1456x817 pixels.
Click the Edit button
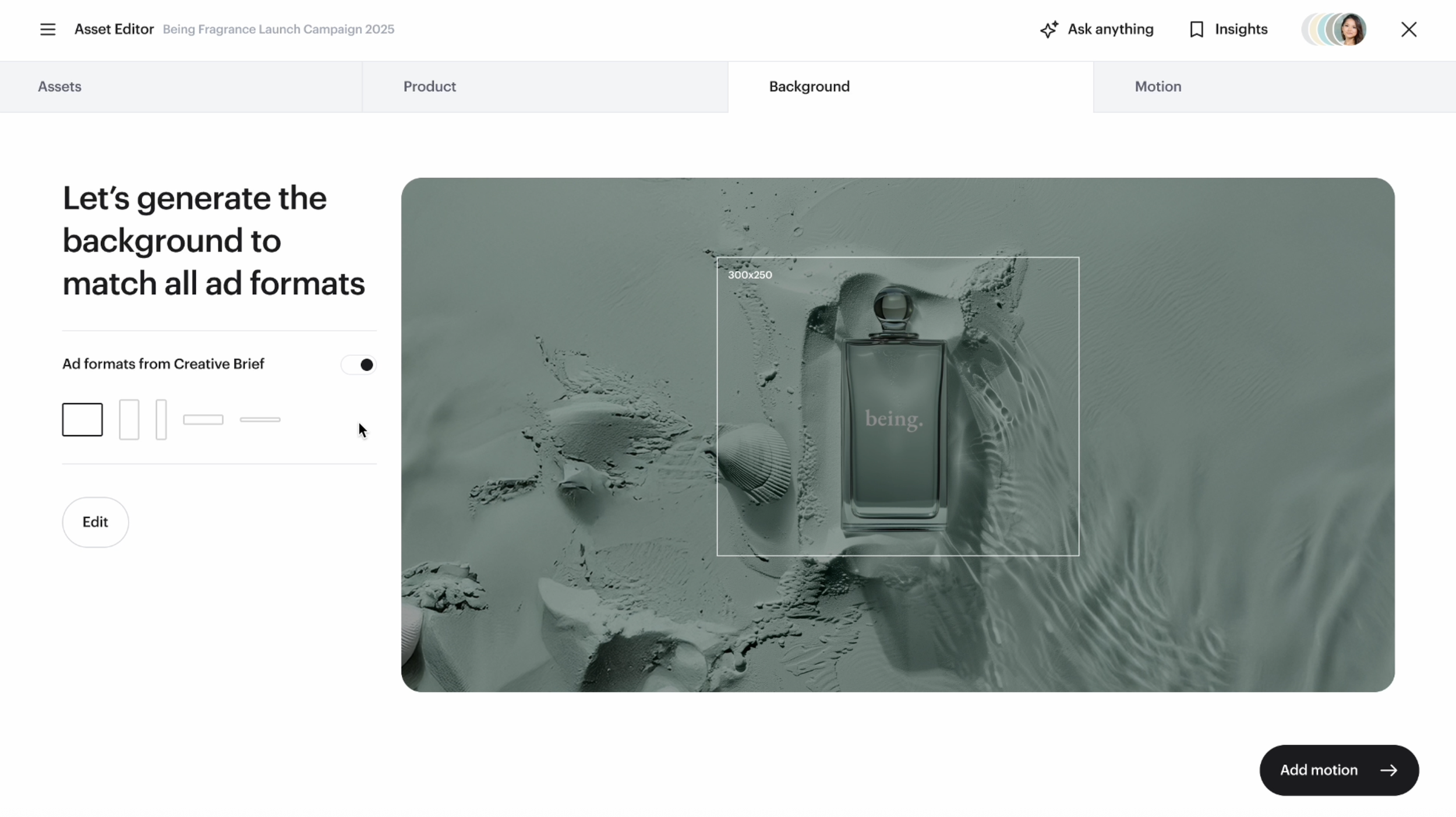(x=95, y=522)
